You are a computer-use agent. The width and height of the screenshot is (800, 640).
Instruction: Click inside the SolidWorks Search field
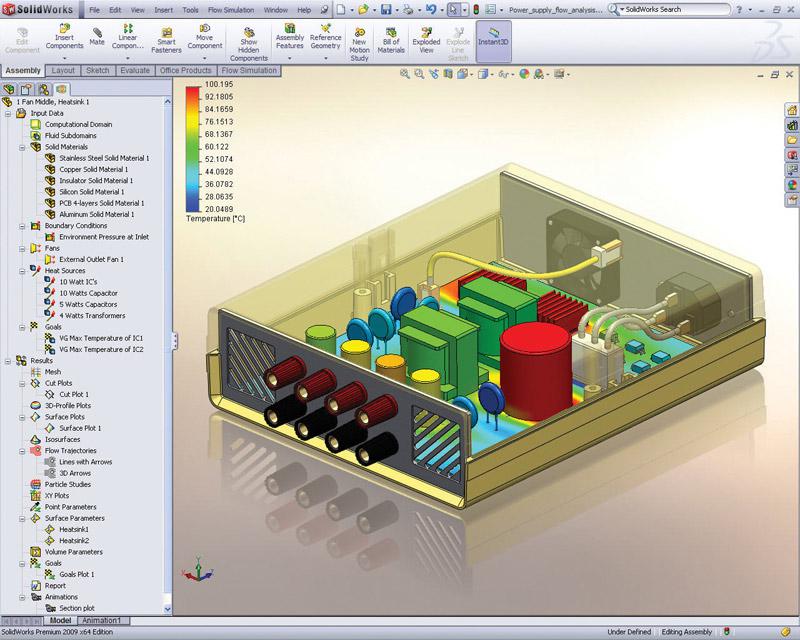pyautogui.click(x=670, y=9)
